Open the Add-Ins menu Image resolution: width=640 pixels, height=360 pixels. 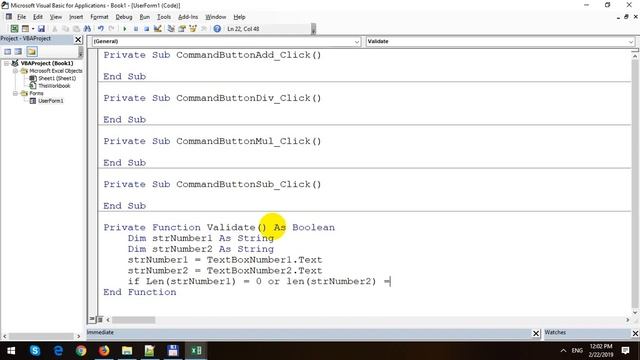188,17
